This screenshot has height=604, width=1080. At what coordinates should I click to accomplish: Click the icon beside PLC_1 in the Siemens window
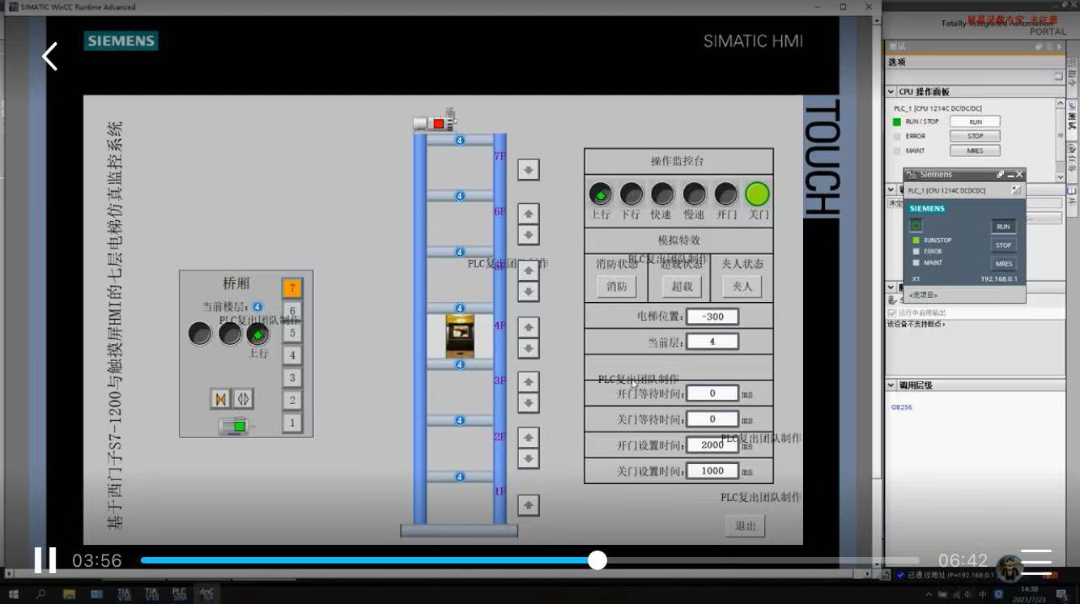click(x=1016, y=190)
